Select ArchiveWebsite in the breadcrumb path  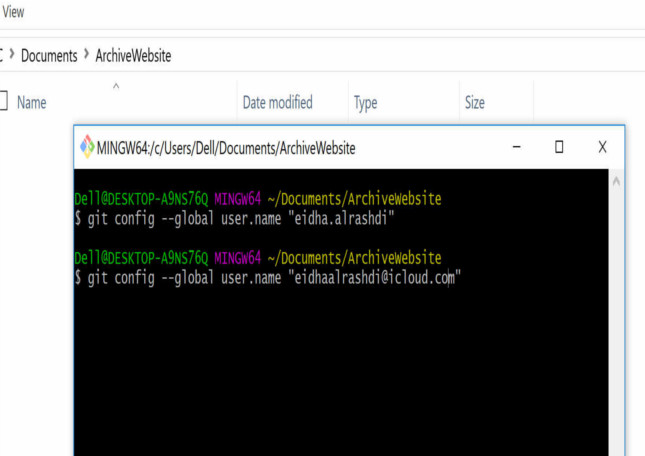click(x=133, y=56)
